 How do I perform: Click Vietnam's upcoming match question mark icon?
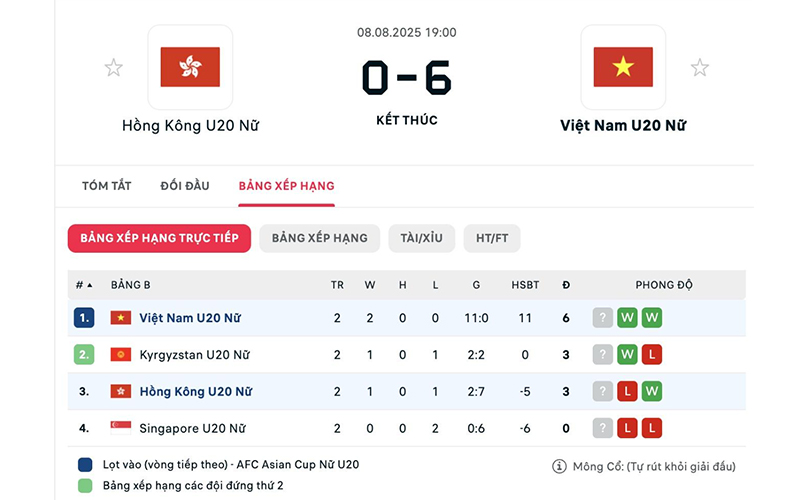tap(603, 318)
